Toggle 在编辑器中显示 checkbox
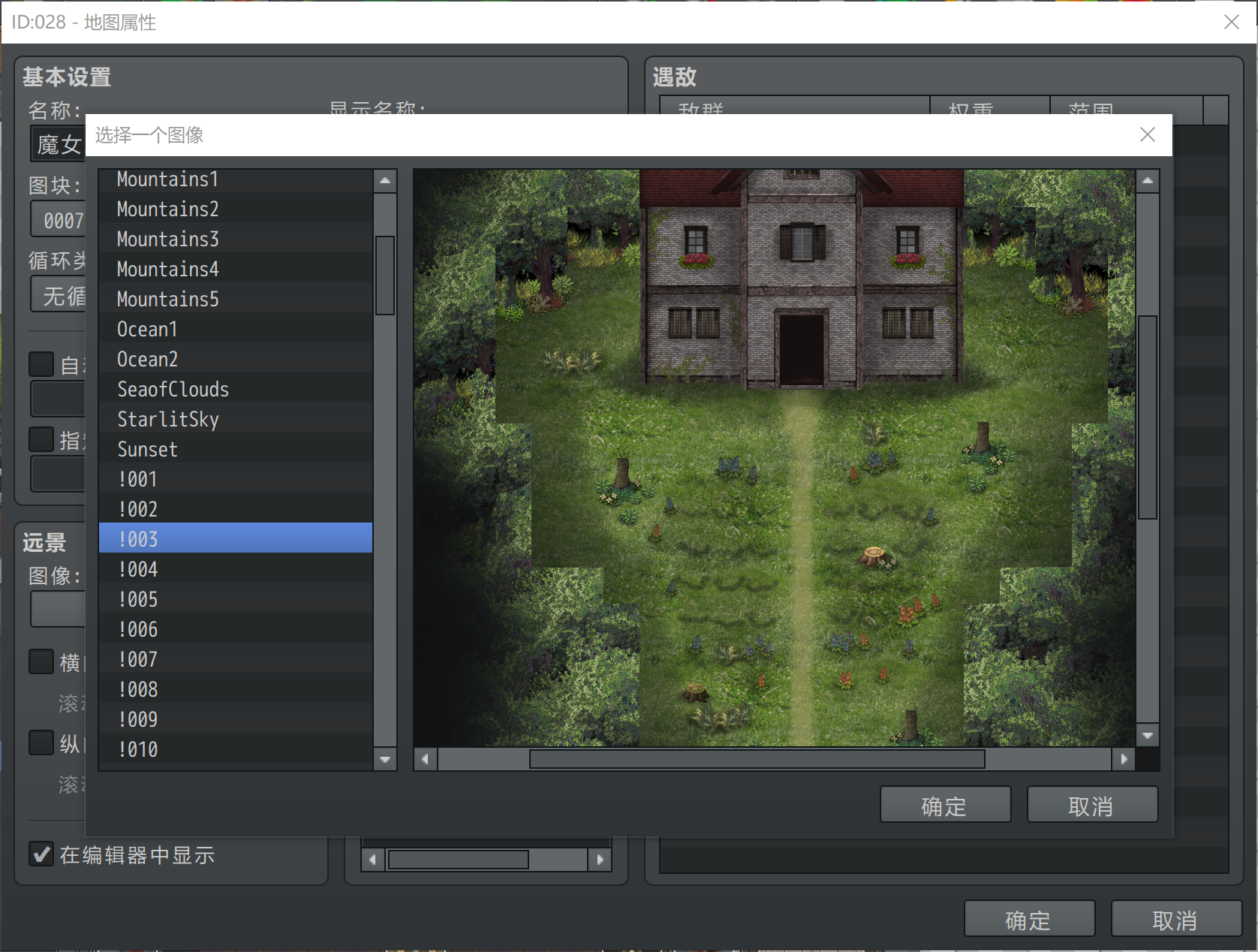Image resolution: width=1258 pixels, height=952 pixels. click(x=41, y=854)
